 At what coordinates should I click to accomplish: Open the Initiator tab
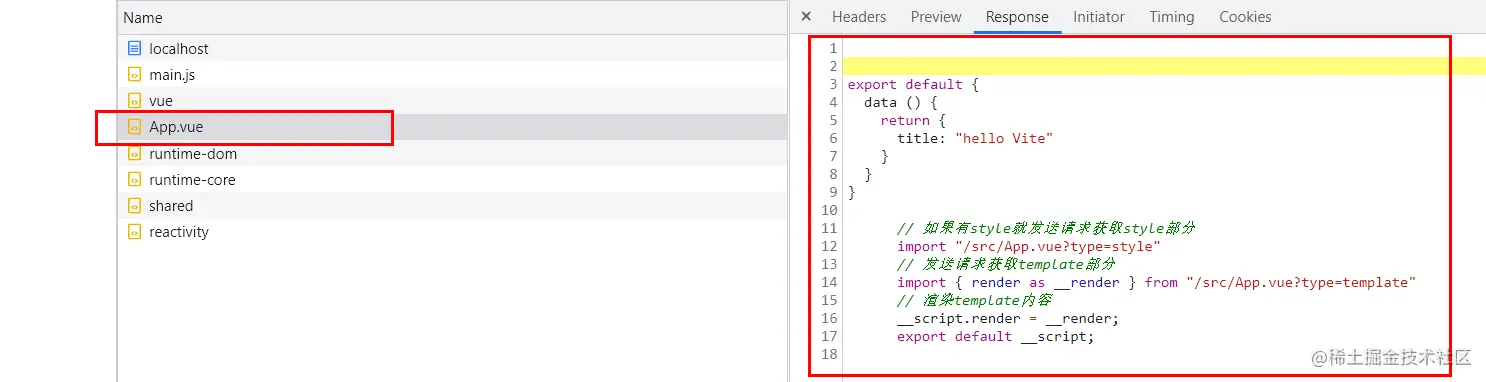pyautogui.click(x=1099, y=17)
